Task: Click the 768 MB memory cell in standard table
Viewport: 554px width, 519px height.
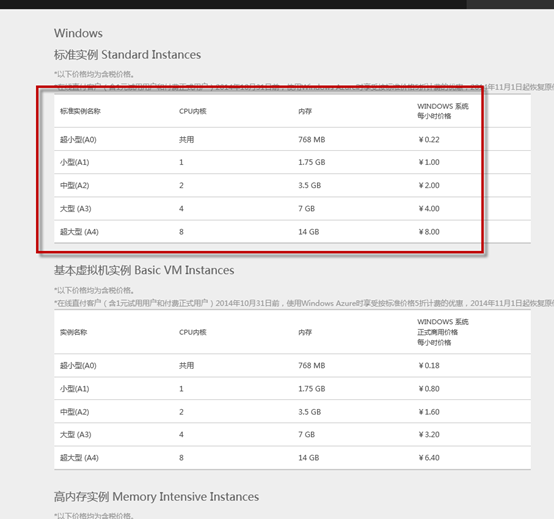Action: (x=311, y=140)
